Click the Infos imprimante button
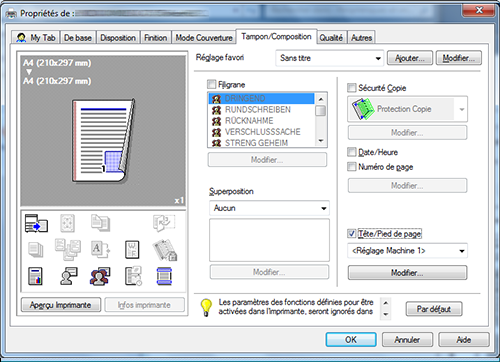500x362 pixels. point(144,305)
